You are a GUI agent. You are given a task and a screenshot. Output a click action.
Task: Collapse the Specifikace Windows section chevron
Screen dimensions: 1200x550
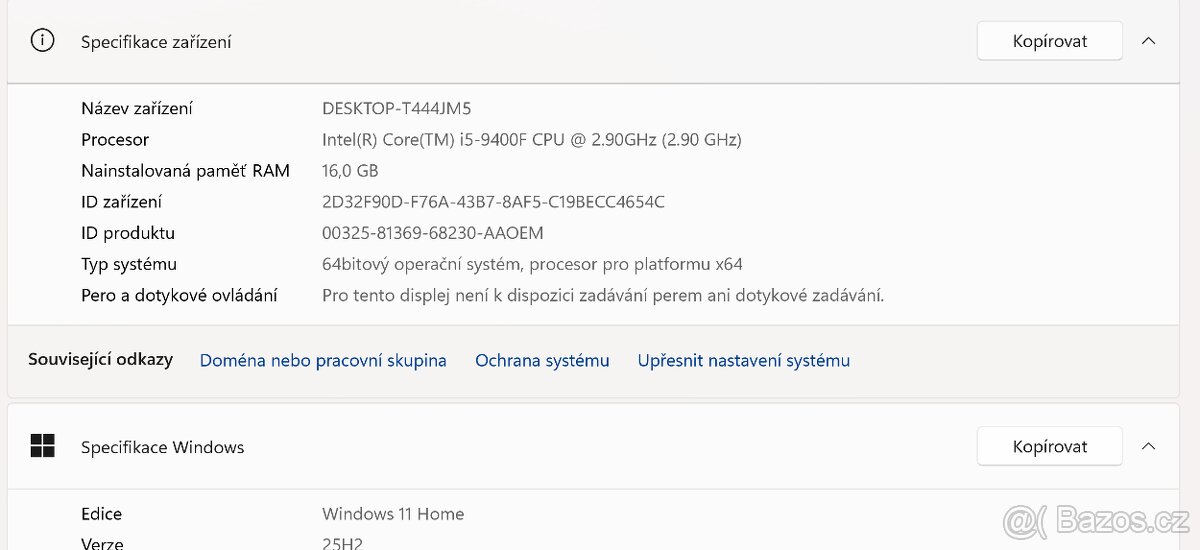point(1149,446)
